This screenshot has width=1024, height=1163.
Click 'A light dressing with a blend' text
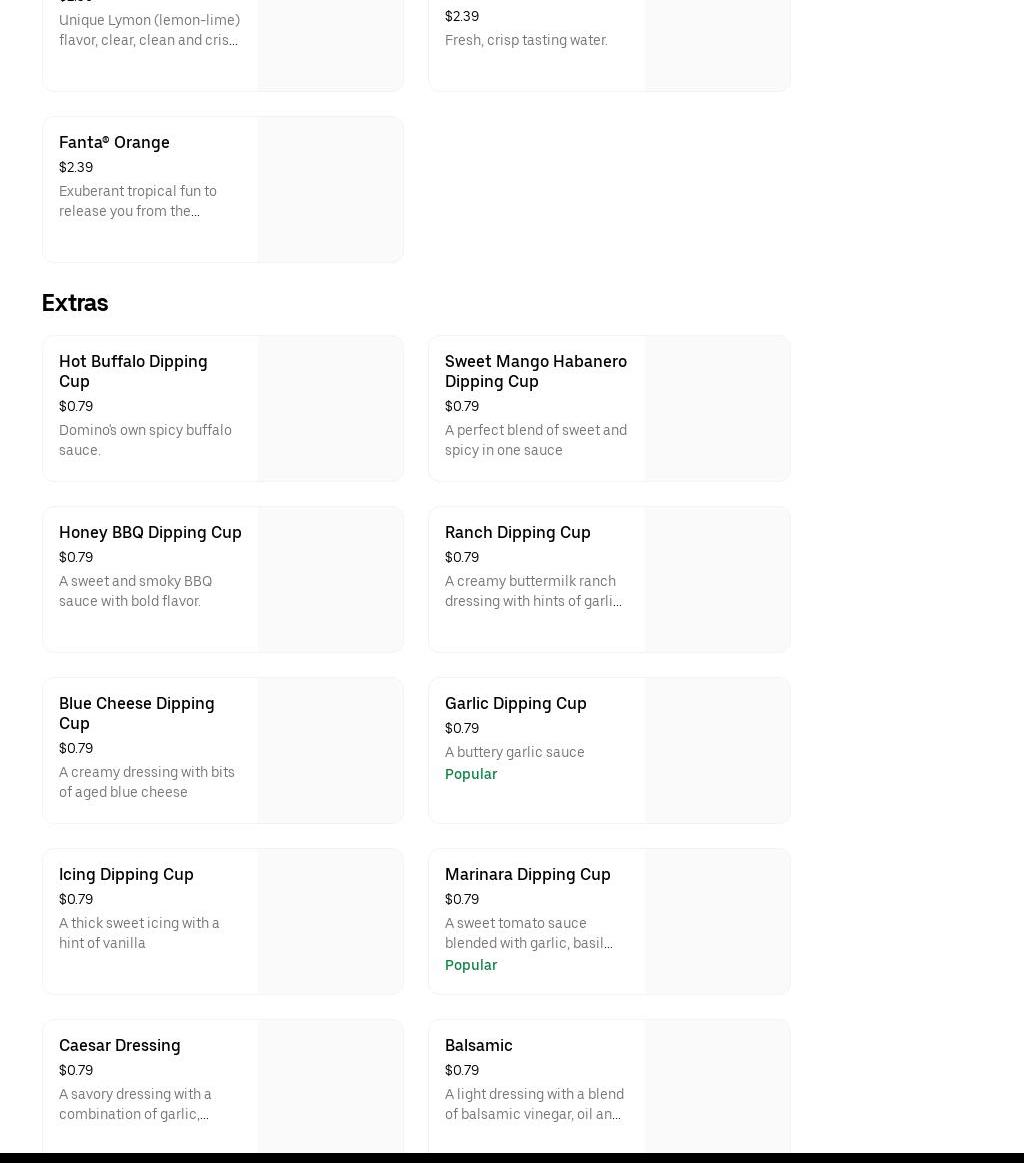click(535, 1104)
